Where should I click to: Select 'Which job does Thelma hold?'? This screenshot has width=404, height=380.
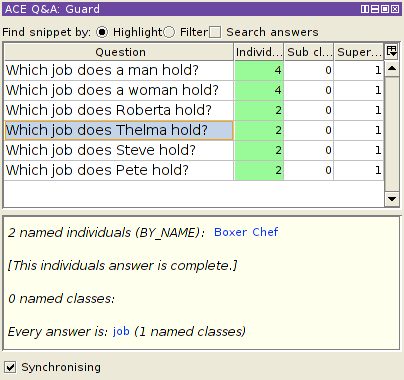click(x=119, y=130)
